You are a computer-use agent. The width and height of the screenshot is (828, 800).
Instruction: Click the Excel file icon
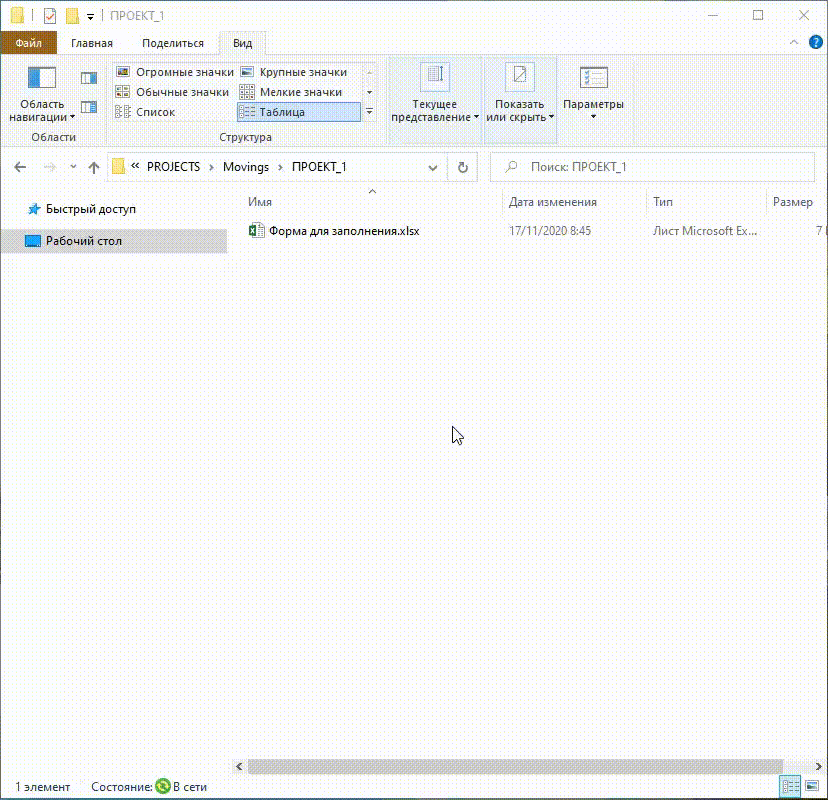click(257, 231)
